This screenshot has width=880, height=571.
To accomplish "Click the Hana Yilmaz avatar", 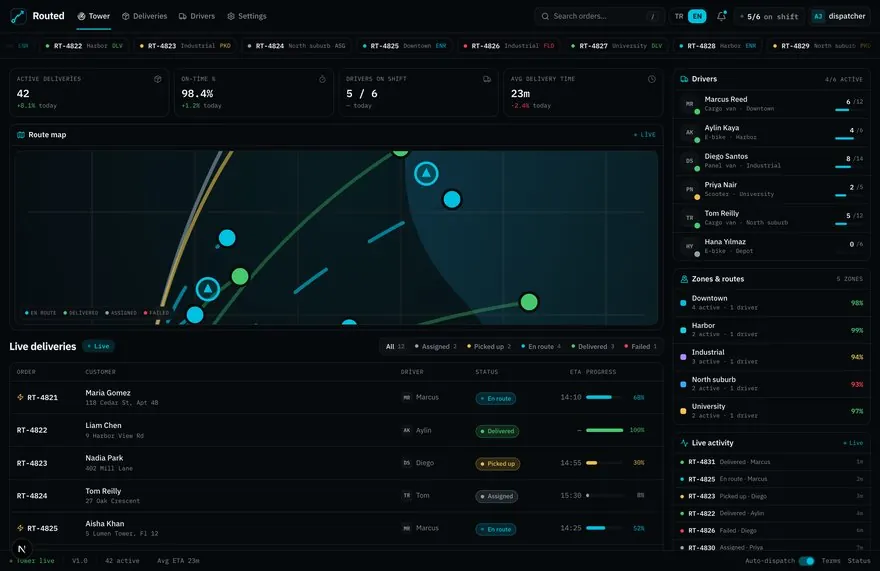I will (689, 246).
